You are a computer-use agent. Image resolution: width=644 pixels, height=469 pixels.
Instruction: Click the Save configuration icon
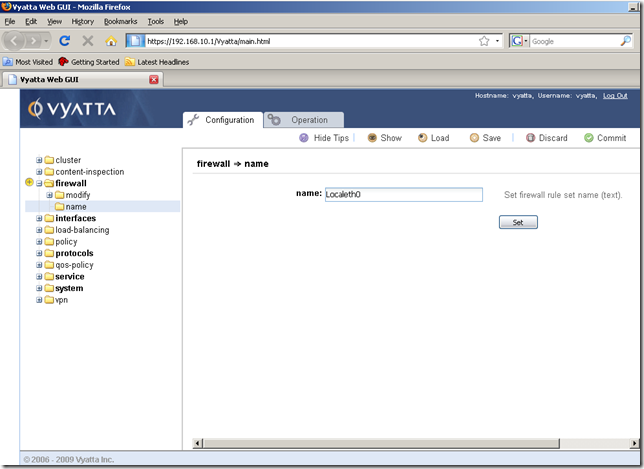pyautogui.click(x=474, y=138)
